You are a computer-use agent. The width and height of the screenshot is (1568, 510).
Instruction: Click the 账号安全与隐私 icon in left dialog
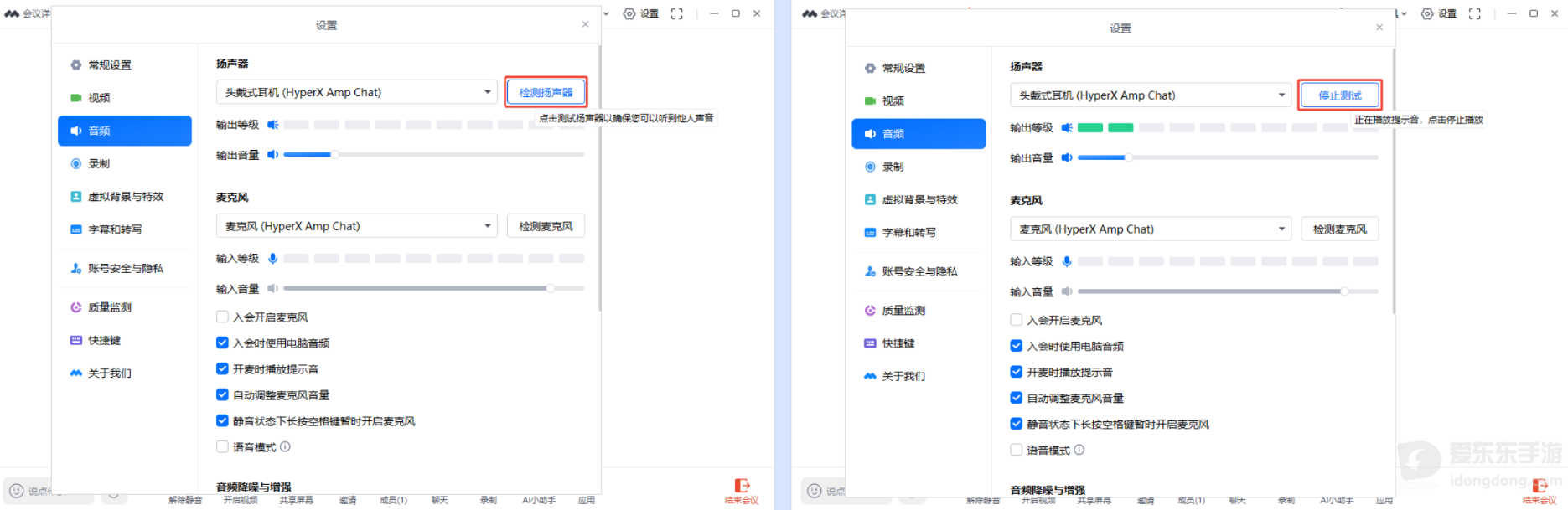[x=76, y=269]
